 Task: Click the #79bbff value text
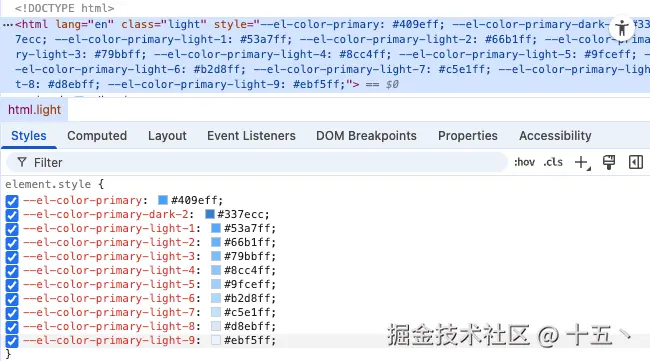[247, 256]
